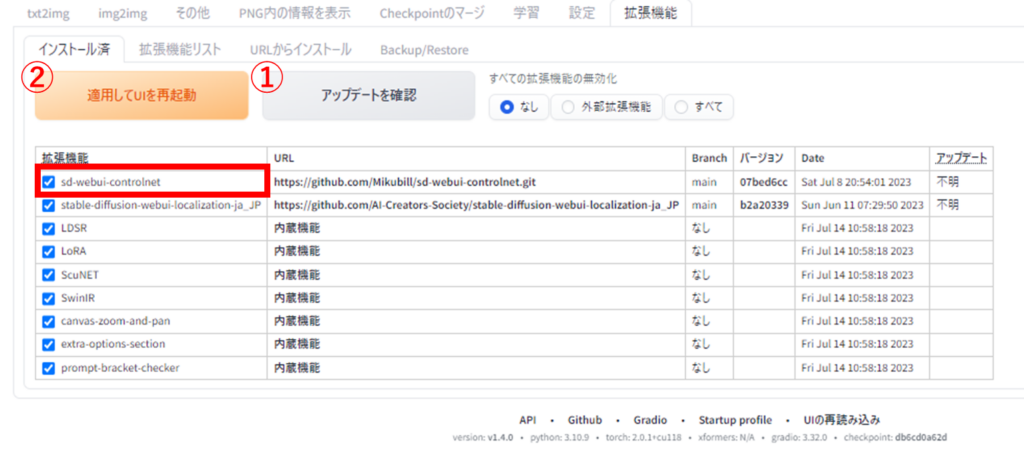
Task: Open the 設定 tab
Action: coord(581,13)
